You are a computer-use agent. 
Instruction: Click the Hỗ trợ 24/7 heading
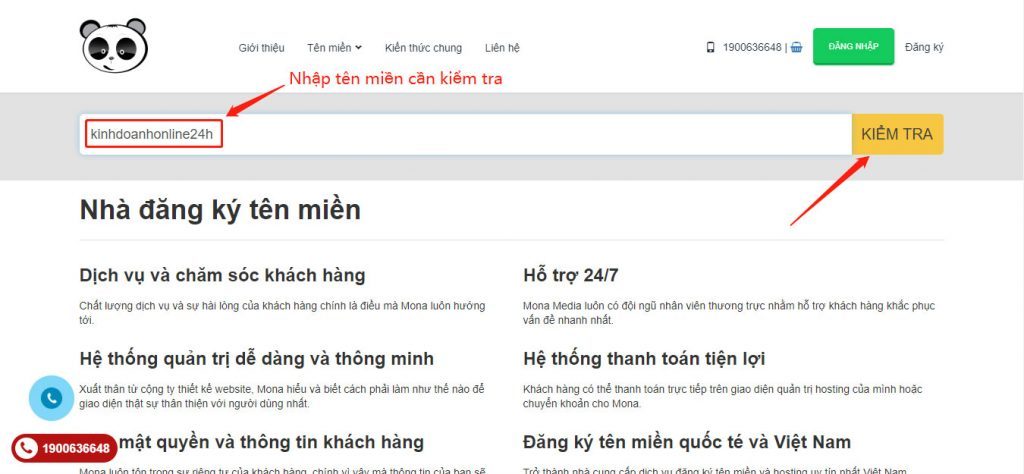coord(571,276)
